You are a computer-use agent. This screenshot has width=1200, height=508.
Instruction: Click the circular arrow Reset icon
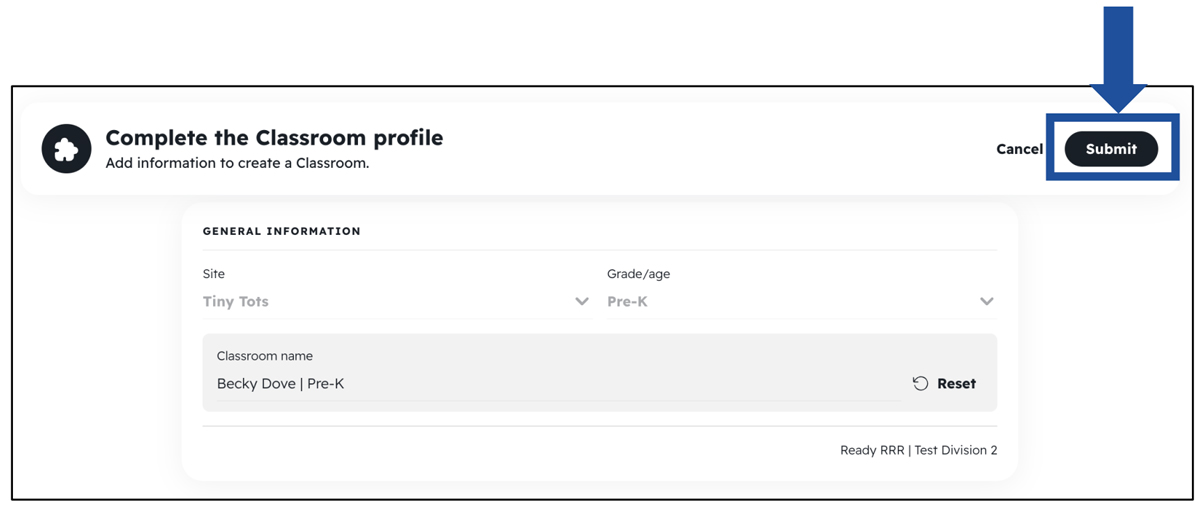[x=920, y=383]
